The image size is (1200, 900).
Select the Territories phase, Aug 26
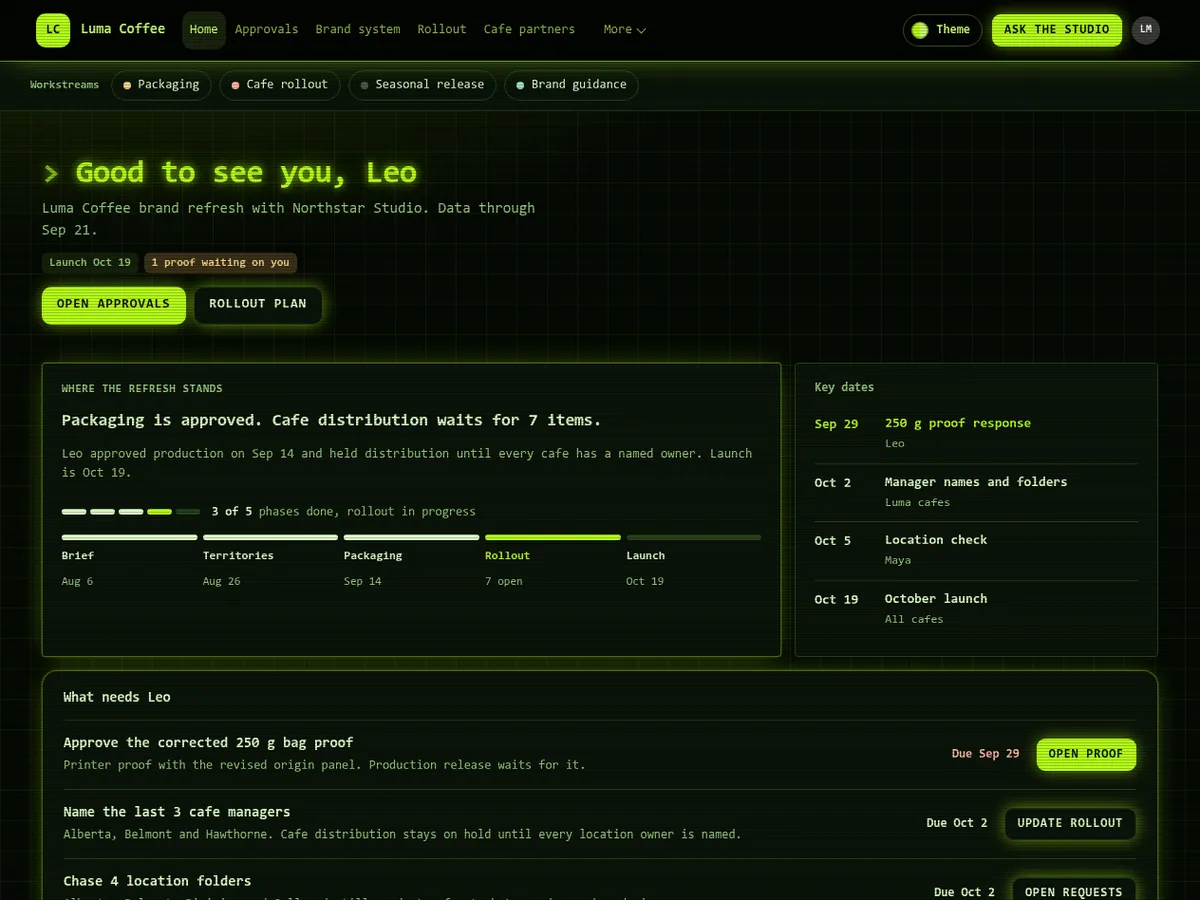point(270,561)
